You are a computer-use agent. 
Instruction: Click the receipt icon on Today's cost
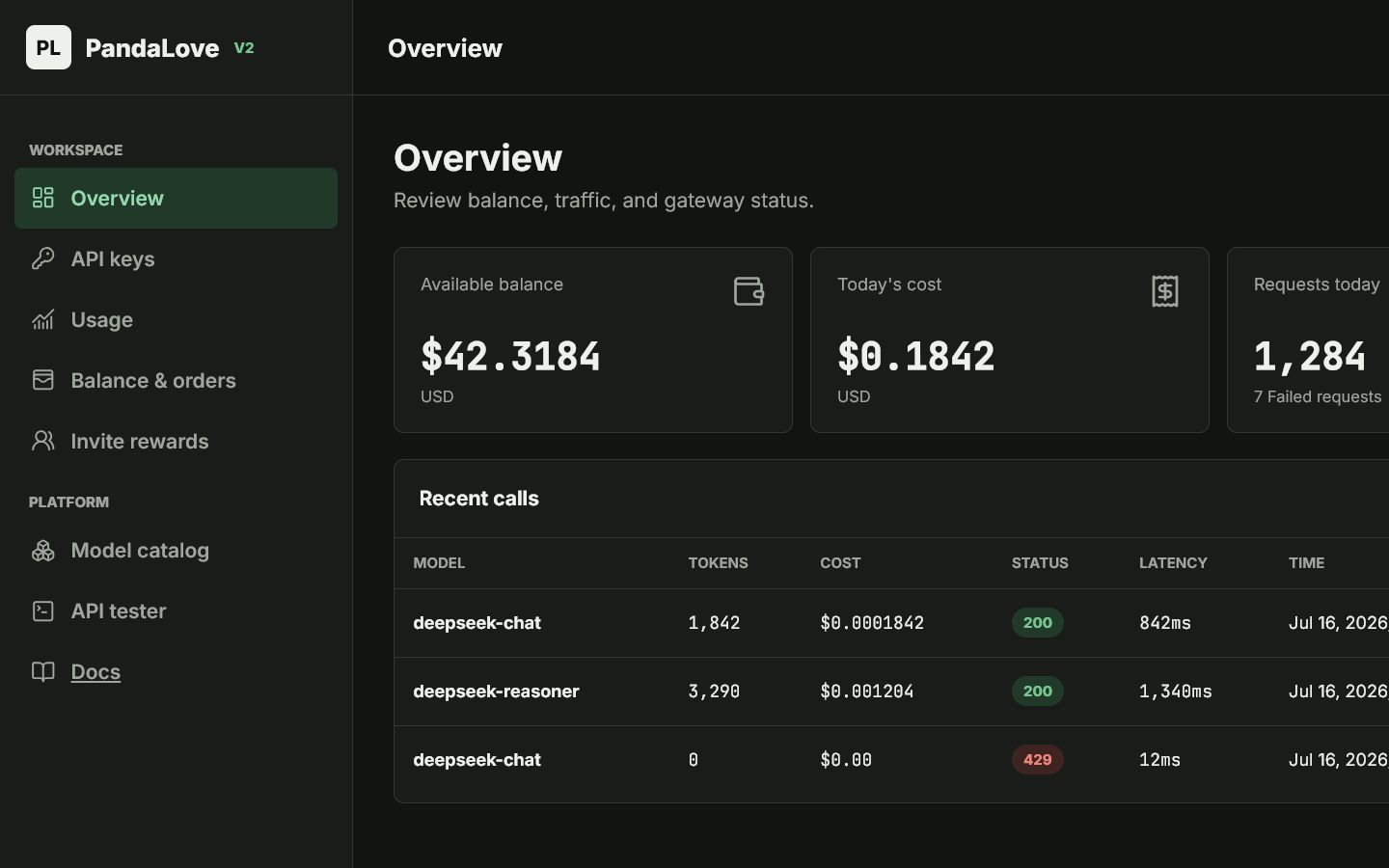[x=1165, y=291]
